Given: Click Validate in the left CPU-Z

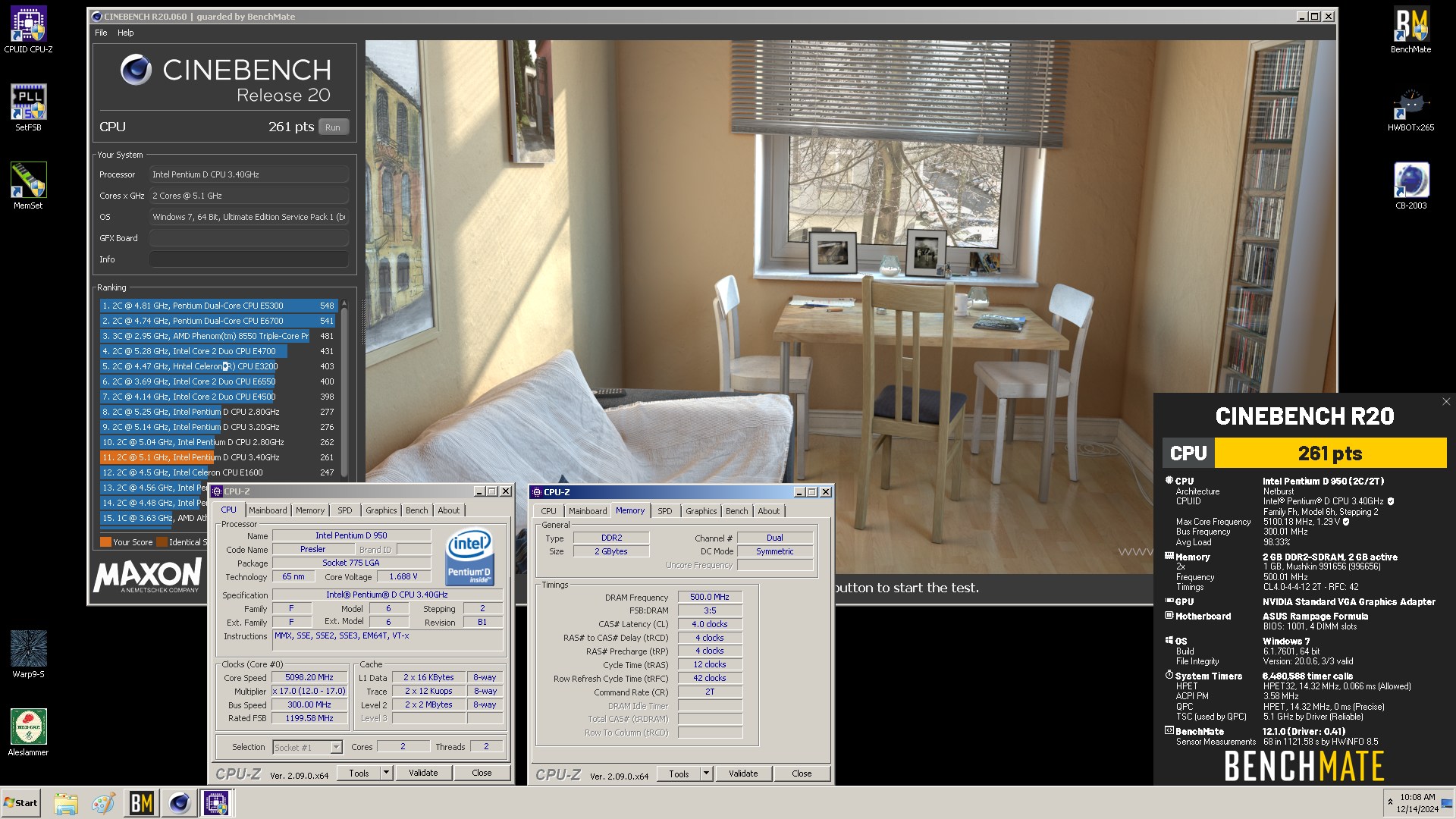Looking at the screenshot, I should (x=423, y=773).
